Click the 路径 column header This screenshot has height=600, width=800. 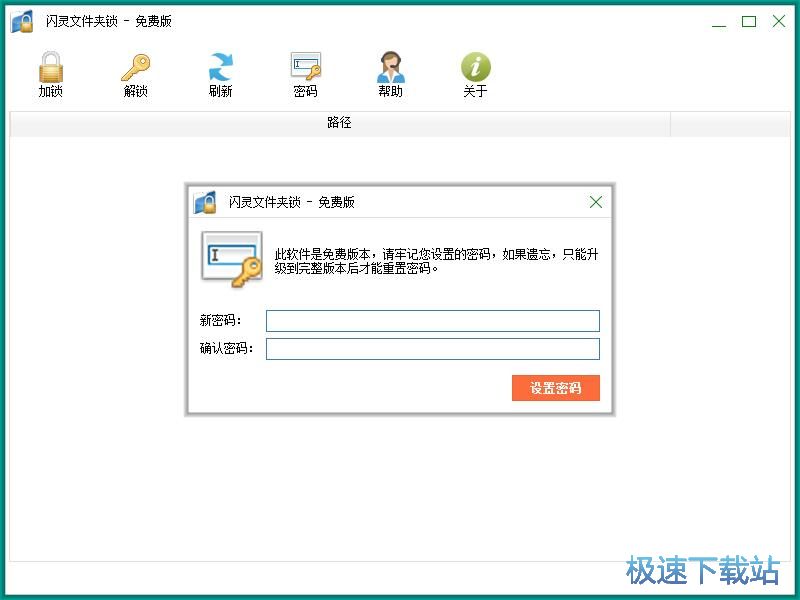point(339,123)
